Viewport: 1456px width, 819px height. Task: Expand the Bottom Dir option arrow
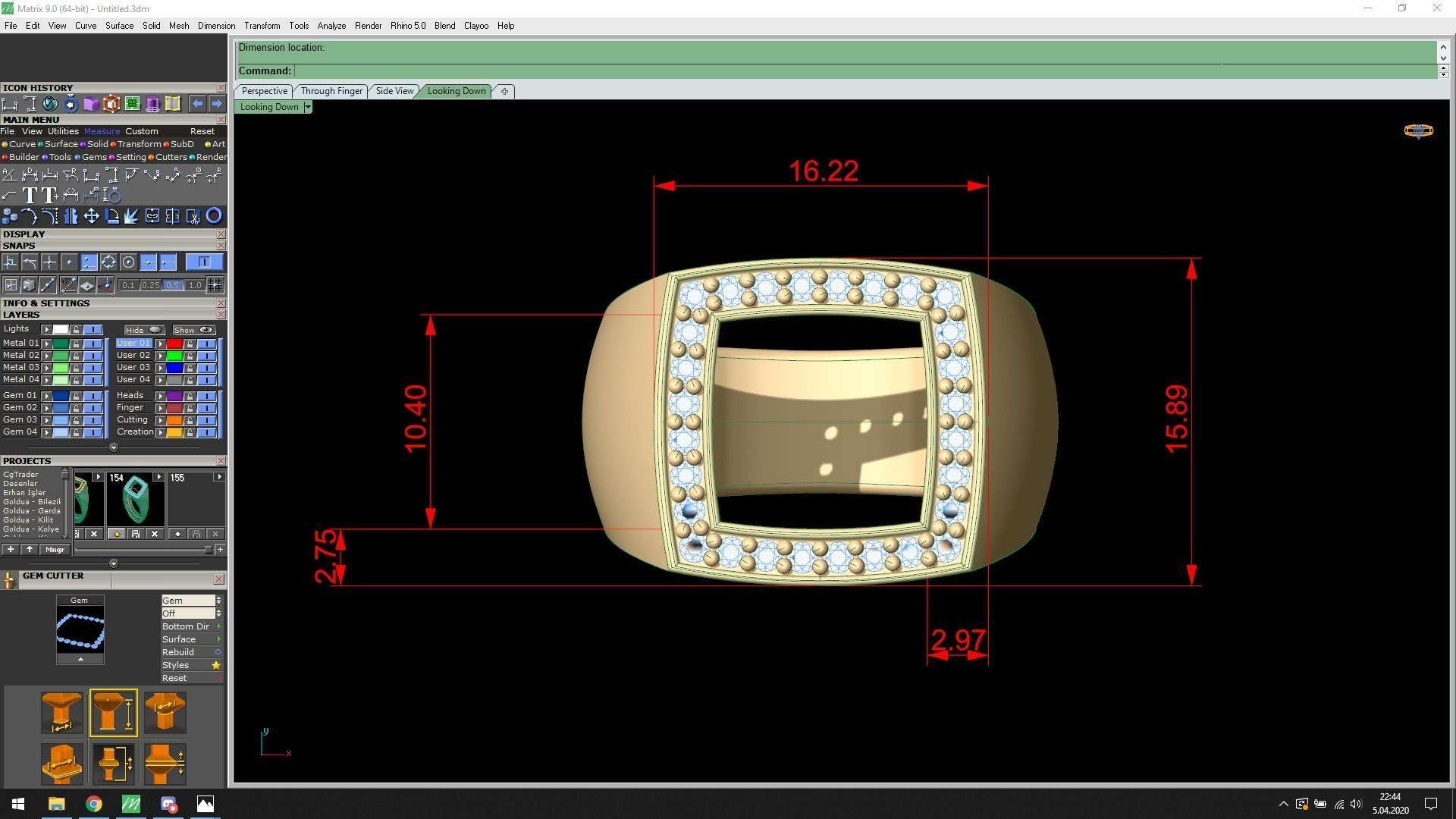click(x=218, y=626)
